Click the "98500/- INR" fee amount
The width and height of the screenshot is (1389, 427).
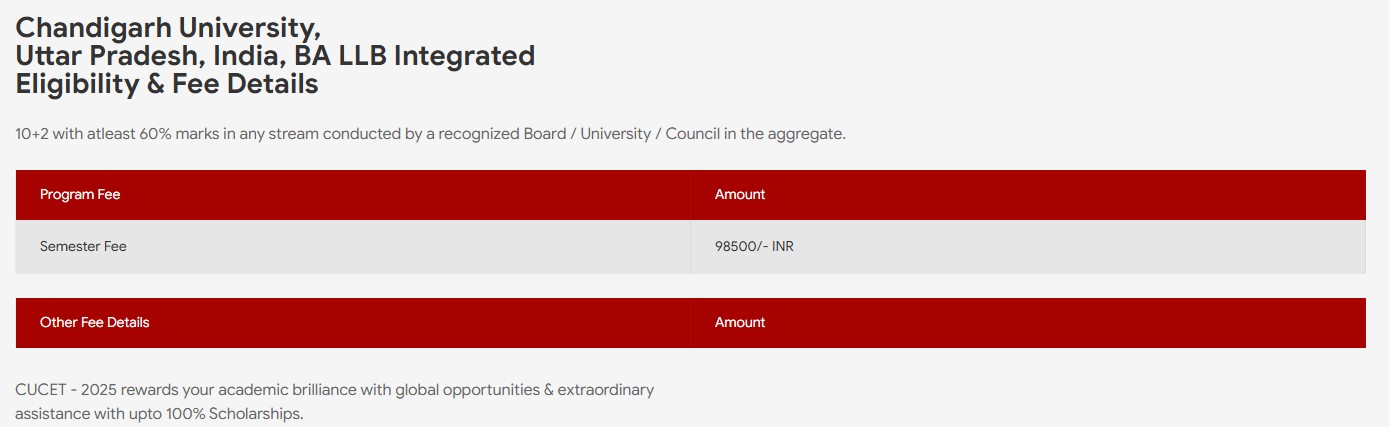754,246
